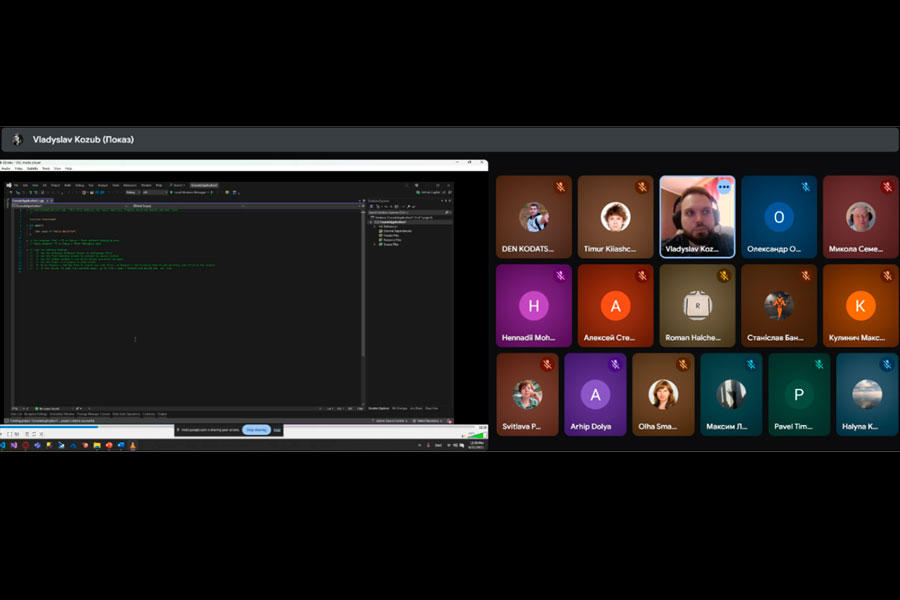The image size is (900, 600).
Task: Open the VLC Video menu
Action: point(18,168)
